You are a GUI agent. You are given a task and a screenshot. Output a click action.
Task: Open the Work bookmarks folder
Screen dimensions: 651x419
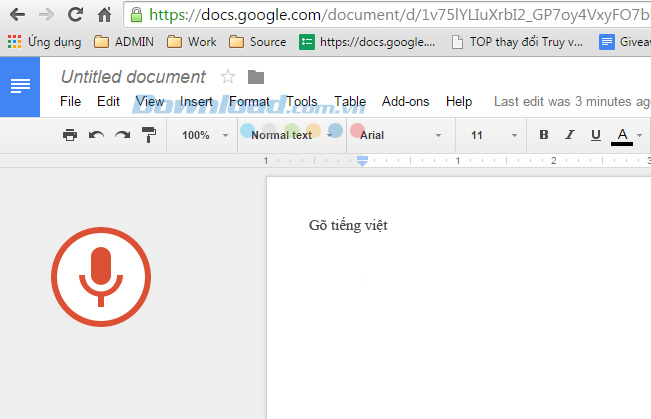tap(191, 42)
